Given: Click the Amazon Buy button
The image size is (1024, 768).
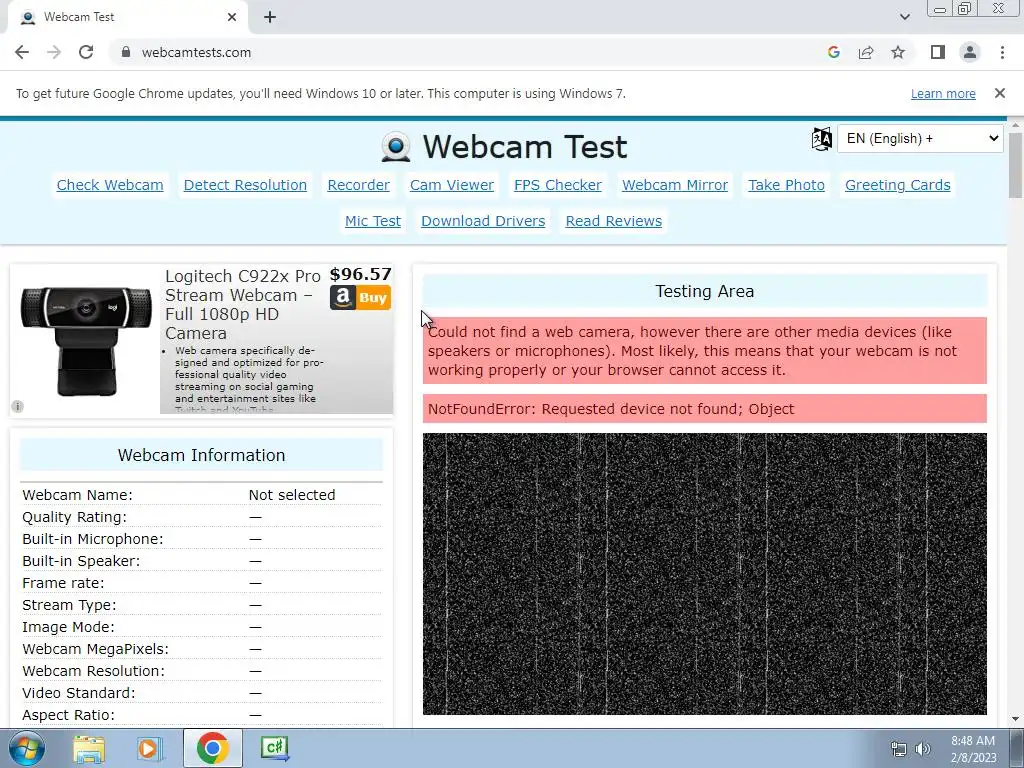Looking at the screenshot, I should (360, 298).
